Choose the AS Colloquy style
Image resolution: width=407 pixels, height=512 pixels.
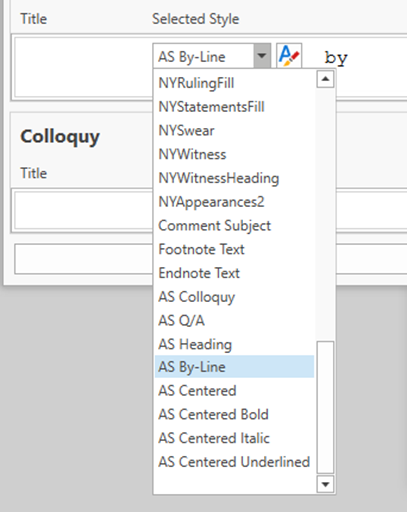235,297
